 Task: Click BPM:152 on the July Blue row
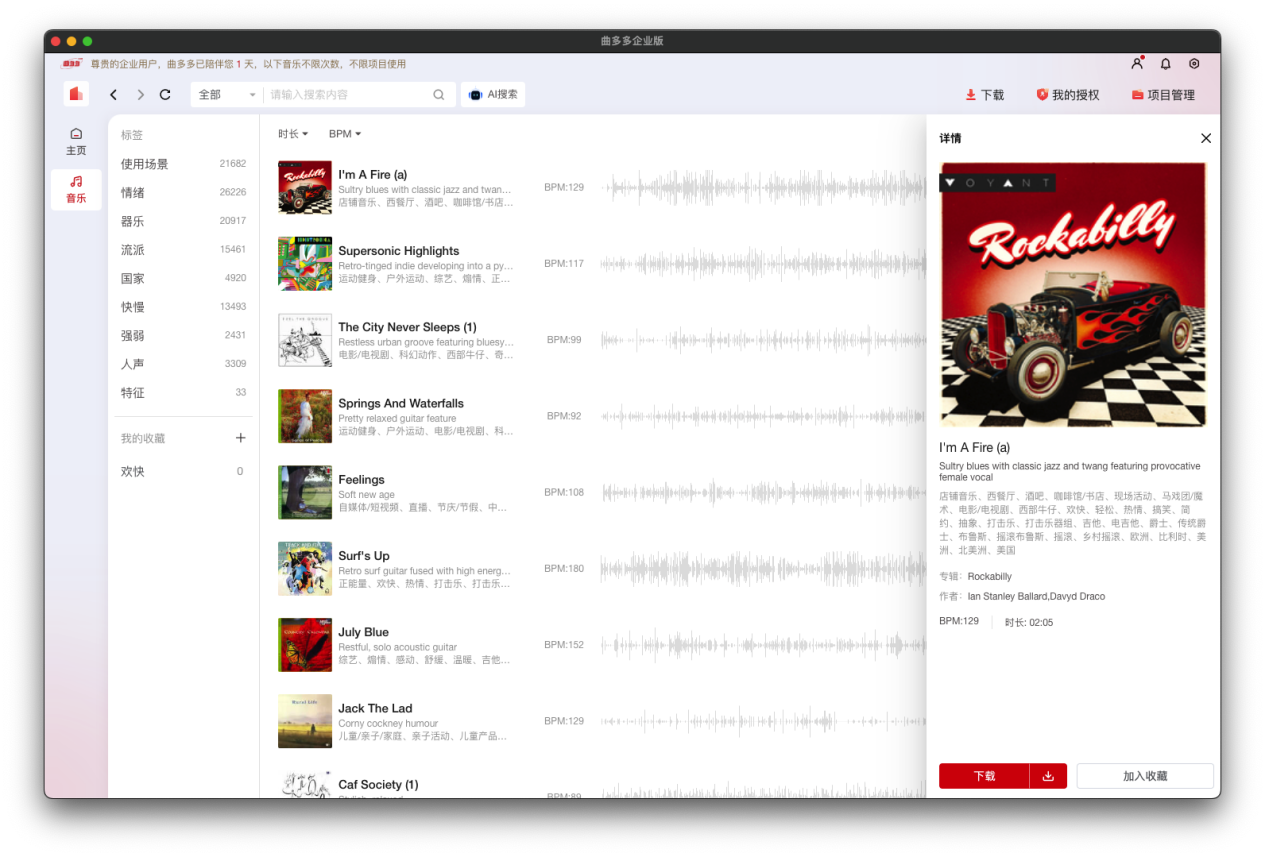coord(564,645)
